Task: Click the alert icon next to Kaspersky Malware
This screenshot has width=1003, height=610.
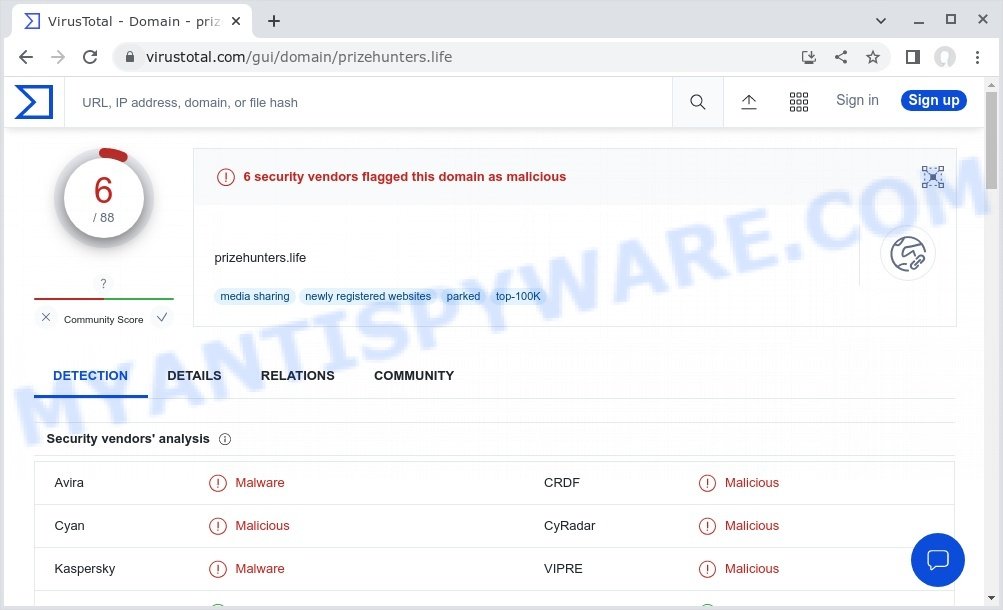Action: tap(217, 569)
